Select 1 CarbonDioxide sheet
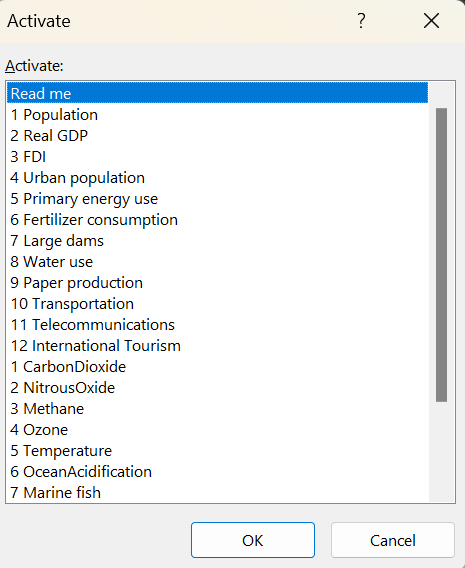 (x=217, y=367)
